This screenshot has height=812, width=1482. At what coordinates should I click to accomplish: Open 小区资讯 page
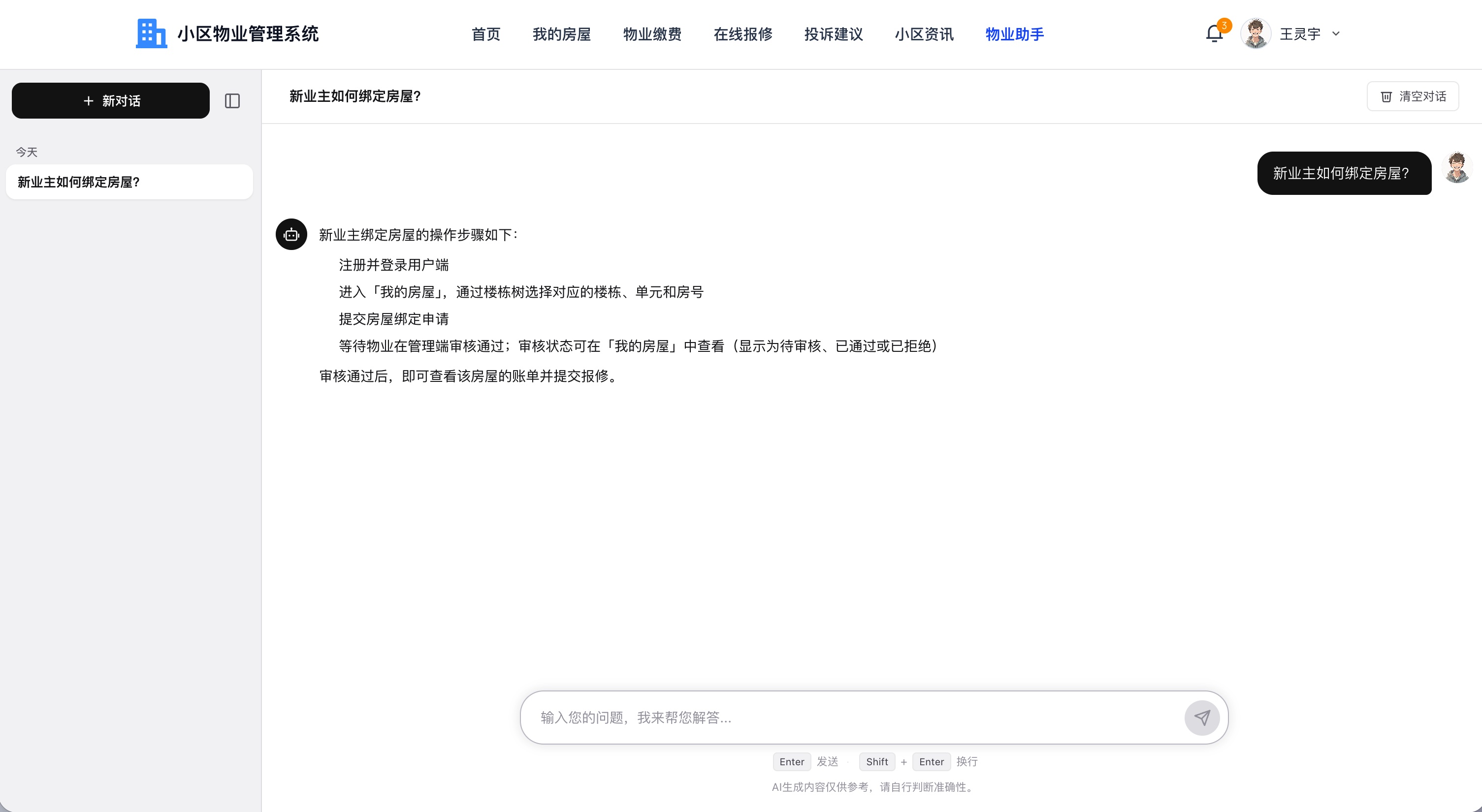(924, 34)
